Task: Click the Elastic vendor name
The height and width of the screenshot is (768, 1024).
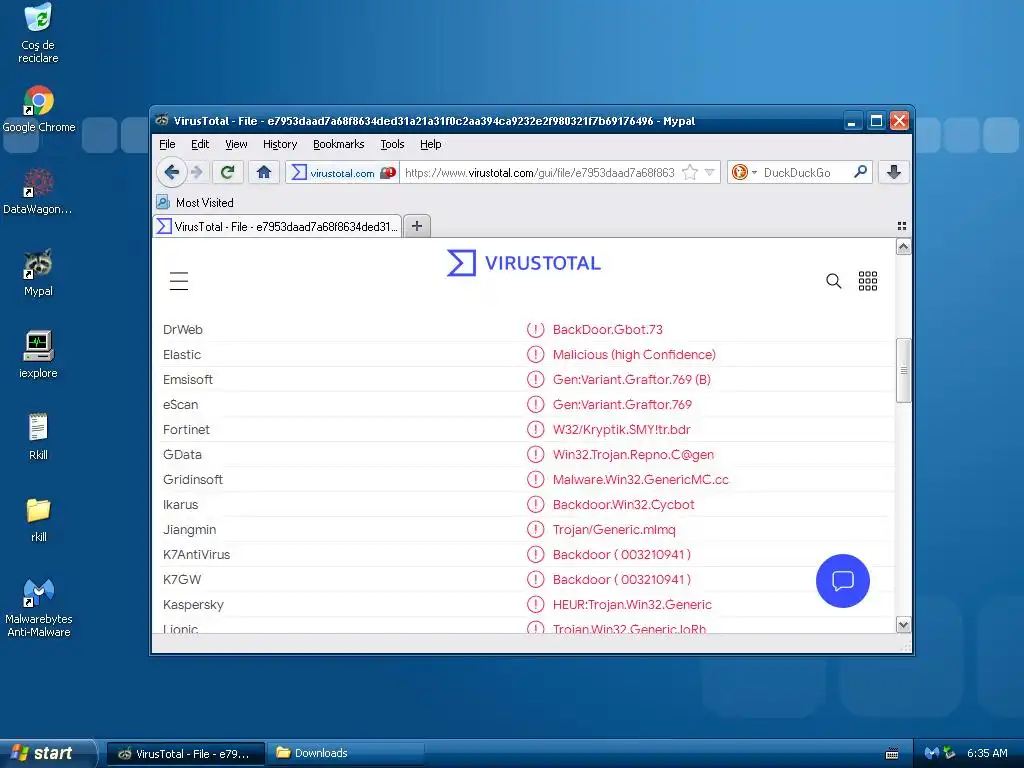Action: tap(182, 355)
